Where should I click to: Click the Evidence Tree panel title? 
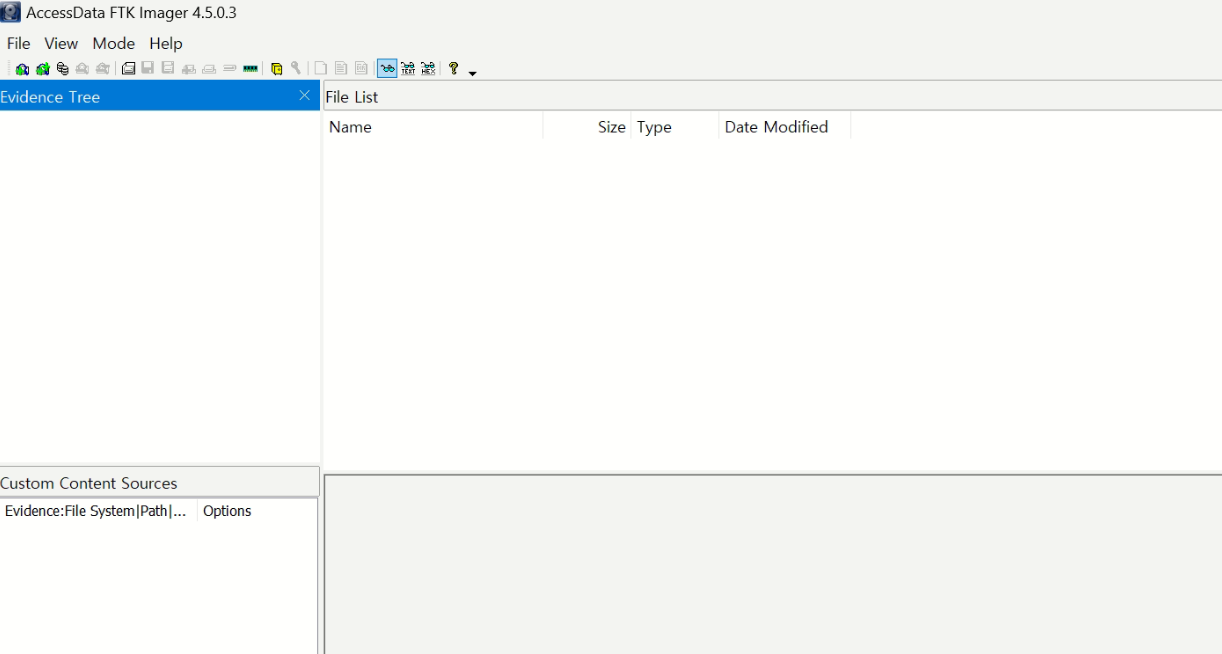point(50,97)
